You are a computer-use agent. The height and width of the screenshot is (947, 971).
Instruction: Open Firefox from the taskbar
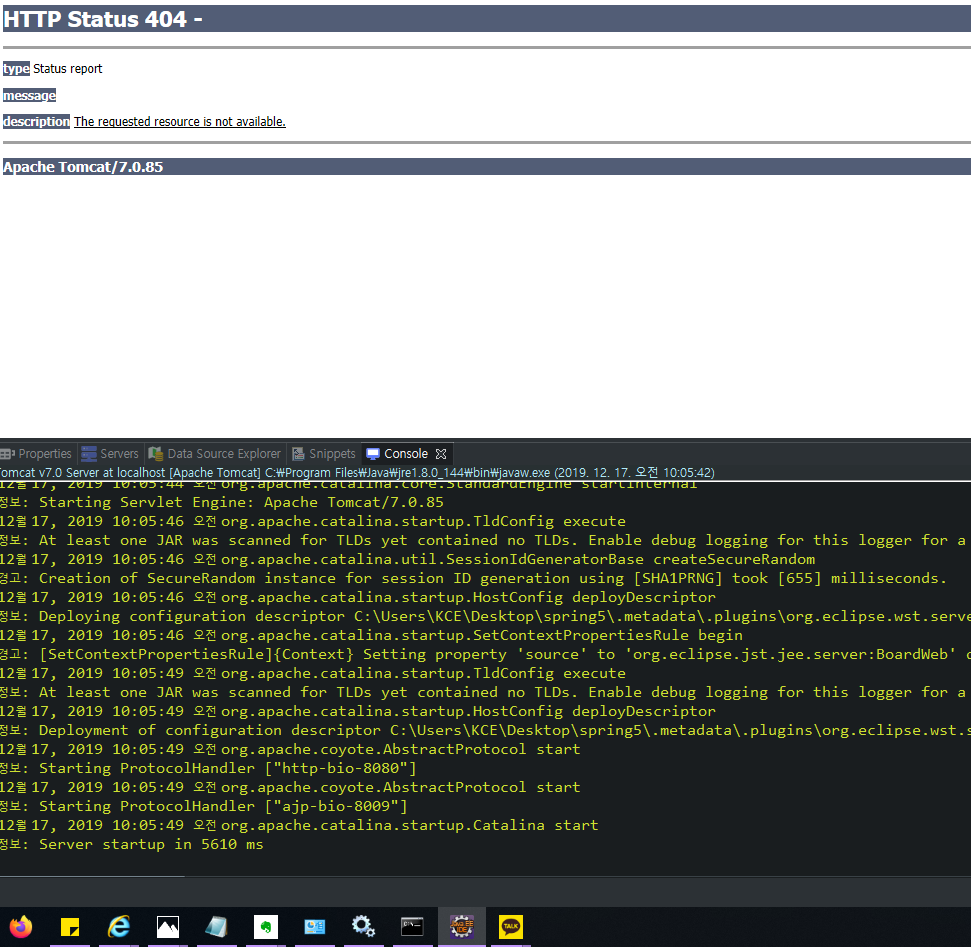coord(21,927)
